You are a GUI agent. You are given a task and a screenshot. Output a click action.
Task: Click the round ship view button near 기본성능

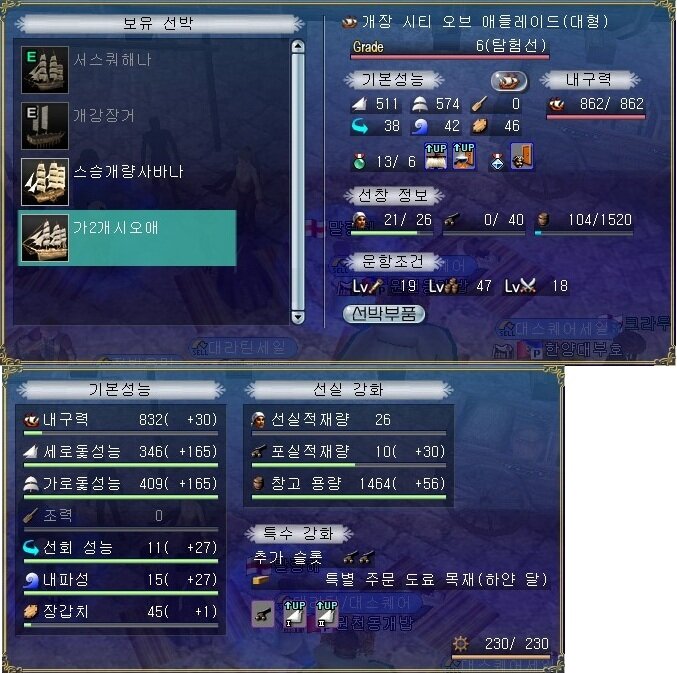click(509, 81)
